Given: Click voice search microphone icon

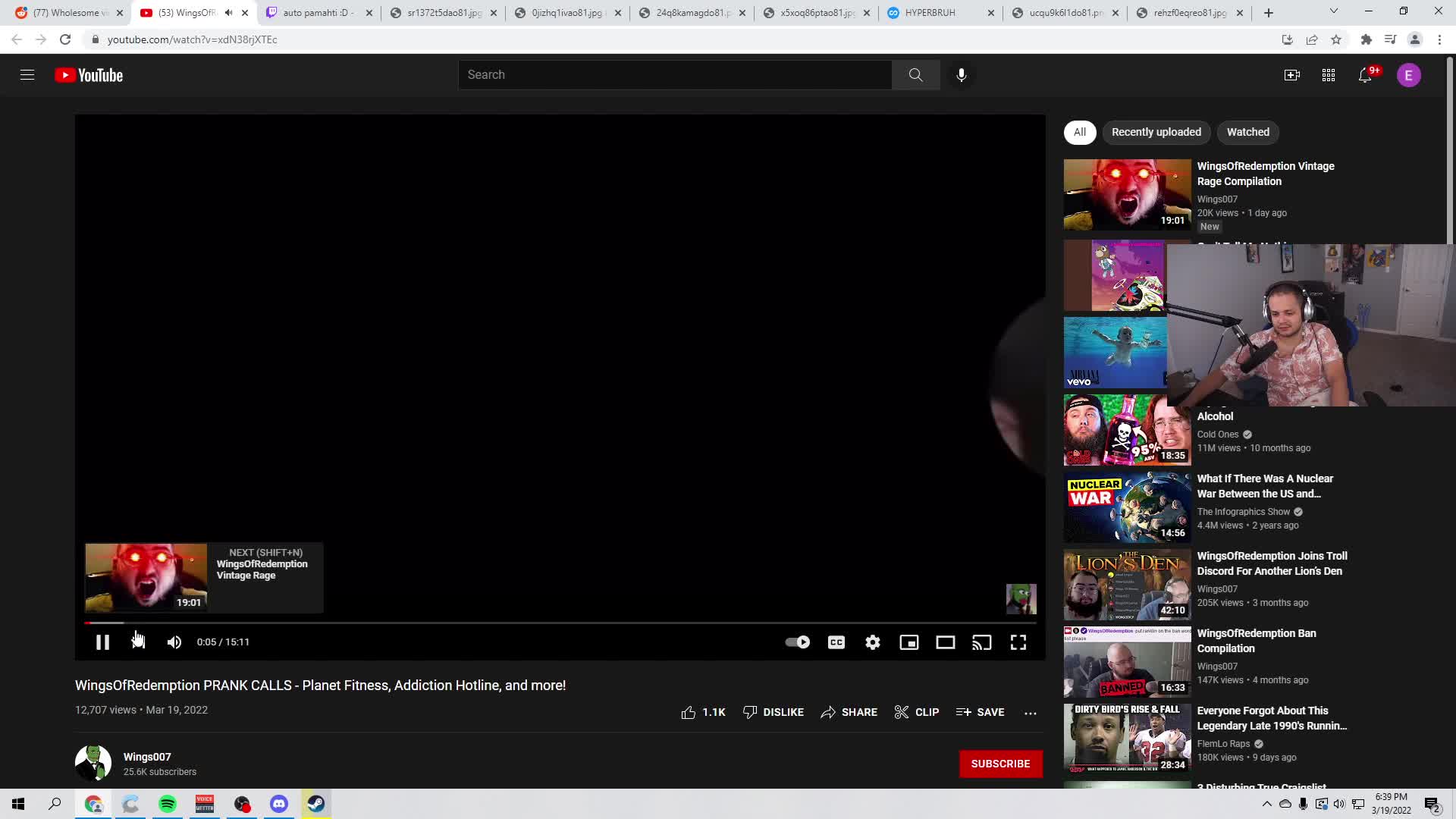Looking at the screenshot, I should [x=961, y=75].
